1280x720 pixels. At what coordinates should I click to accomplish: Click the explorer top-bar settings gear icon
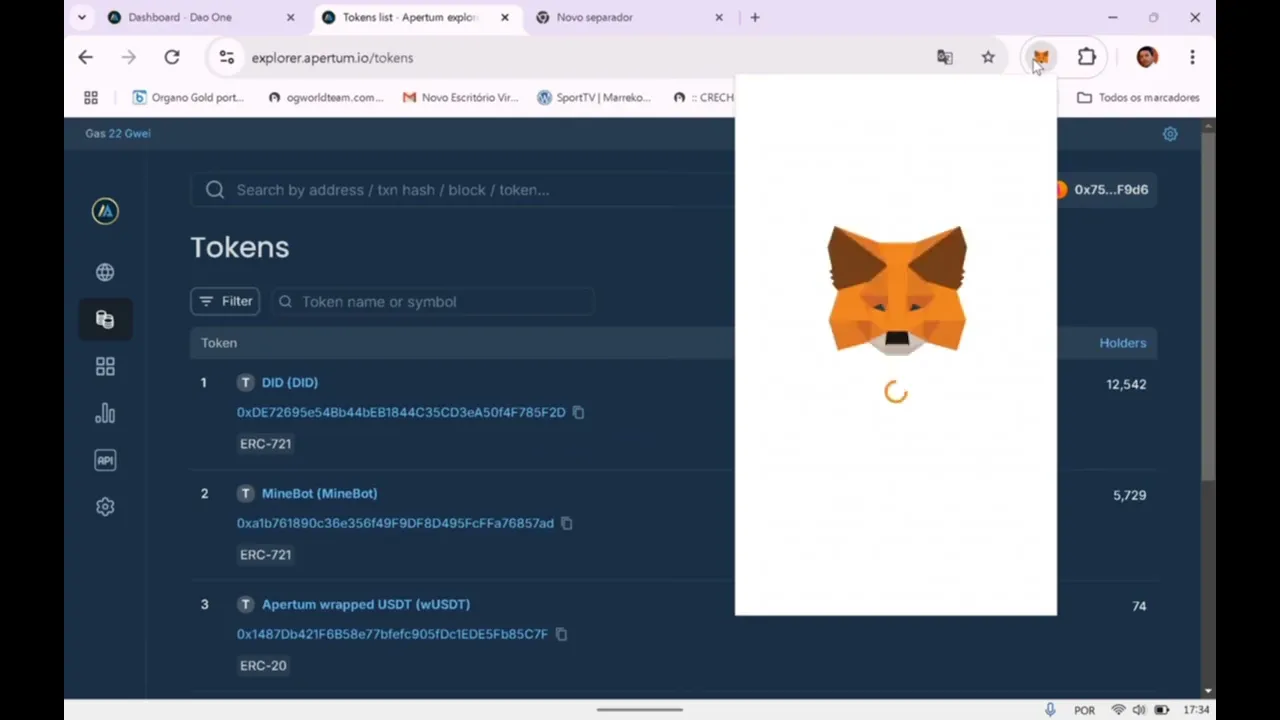coord(1170,134)
